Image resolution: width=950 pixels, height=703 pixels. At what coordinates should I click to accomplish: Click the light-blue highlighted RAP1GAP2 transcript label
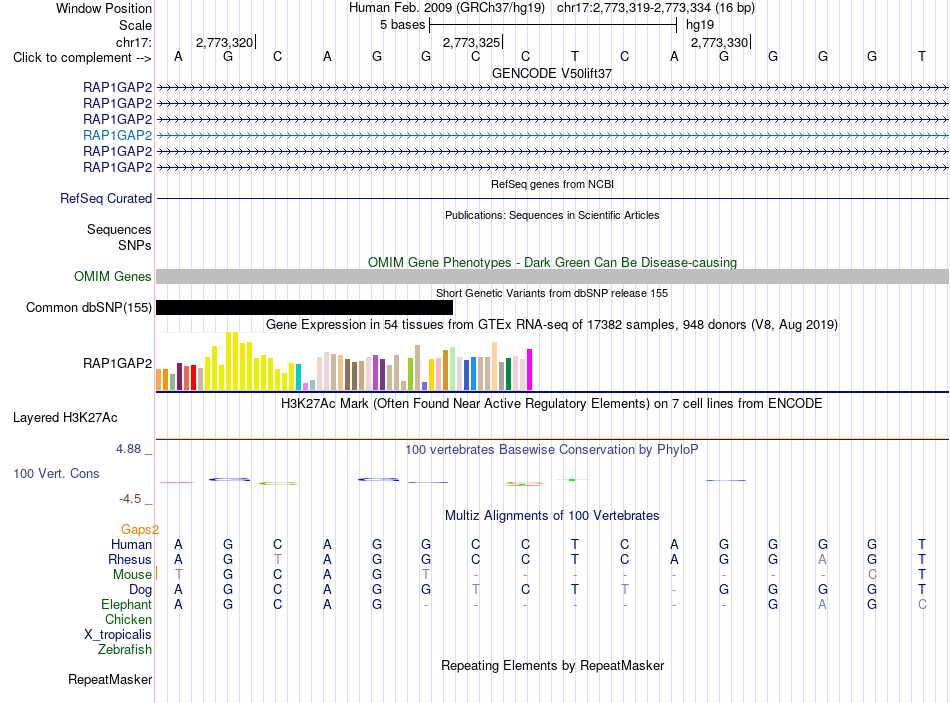click(x=118, y=135)
